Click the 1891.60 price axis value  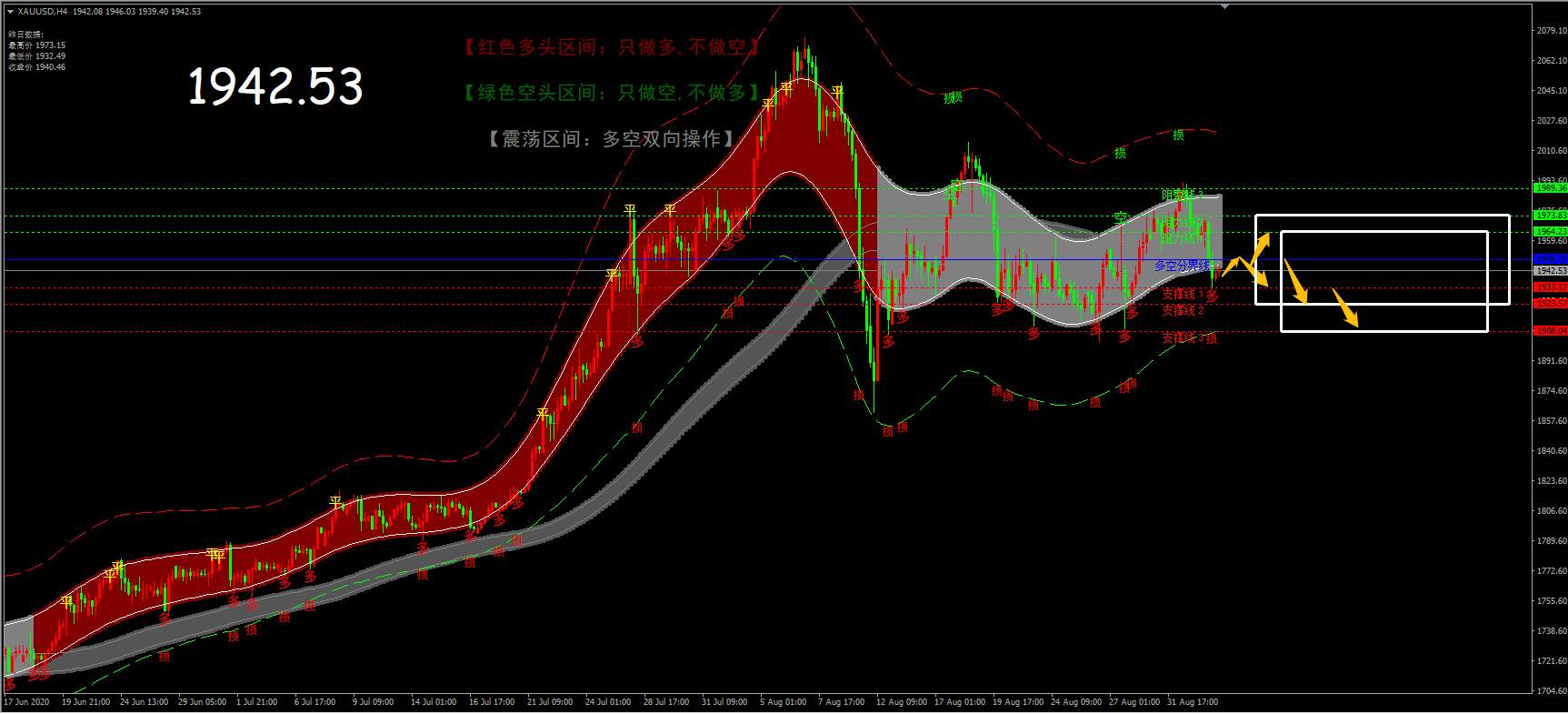[x=1552, y=361]
